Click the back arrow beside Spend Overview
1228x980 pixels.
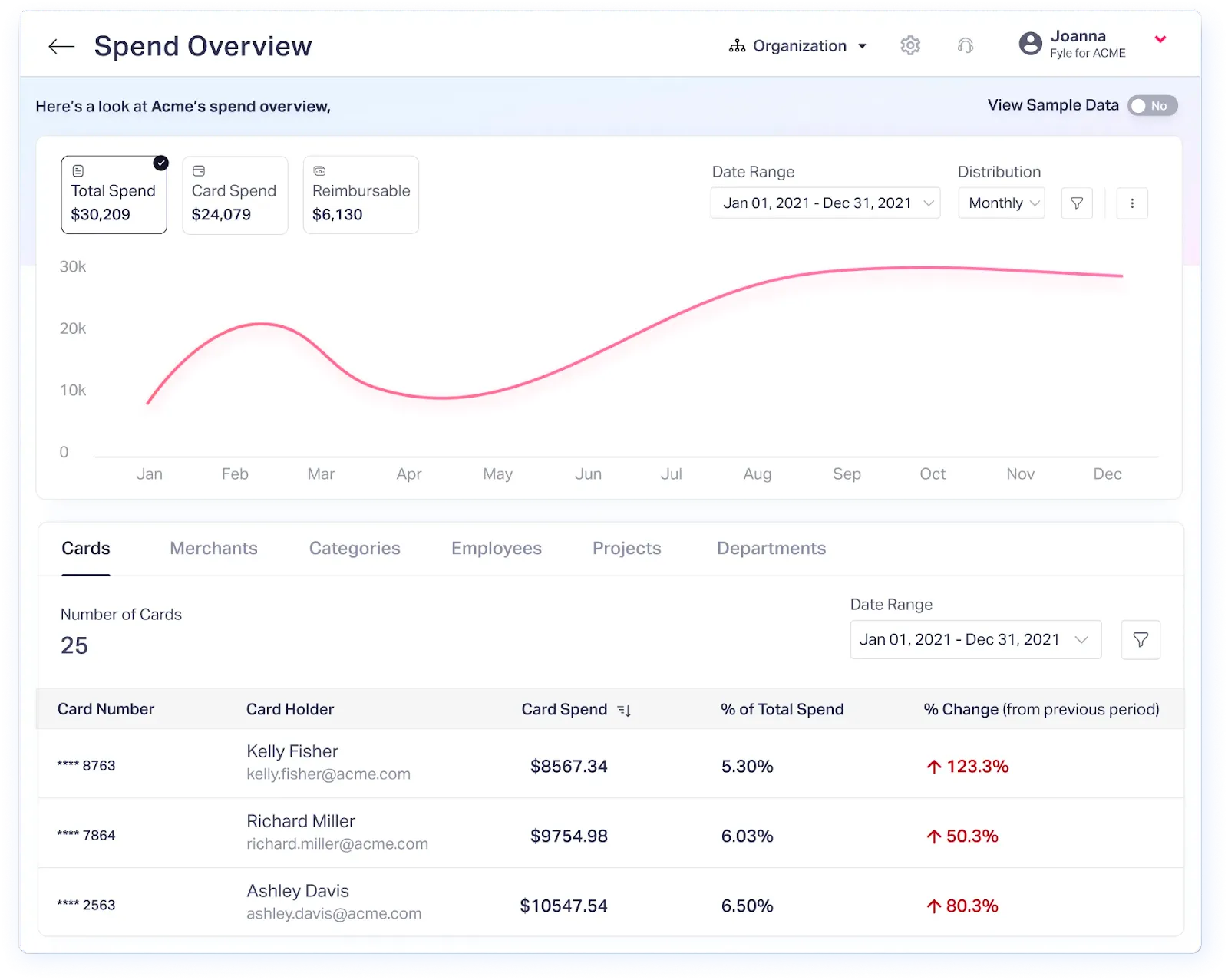(61, 46)
